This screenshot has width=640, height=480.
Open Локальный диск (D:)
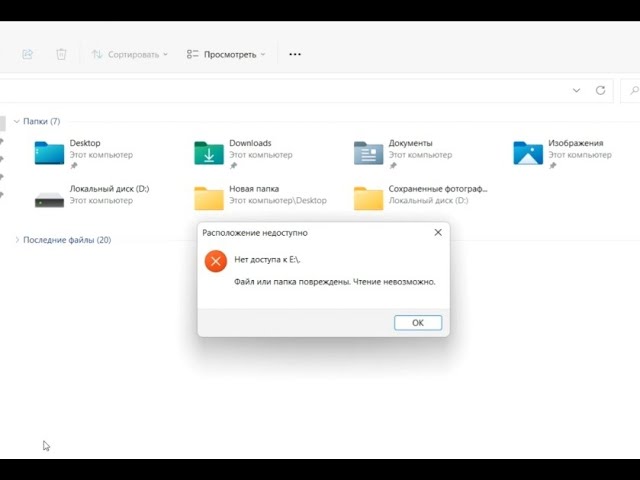49,197
